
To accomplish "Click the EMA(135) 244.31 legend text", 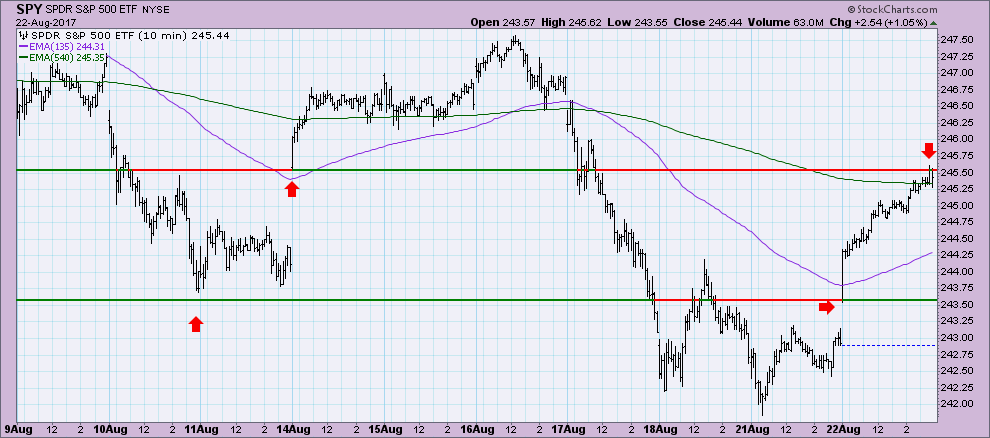I will [68, 46].
